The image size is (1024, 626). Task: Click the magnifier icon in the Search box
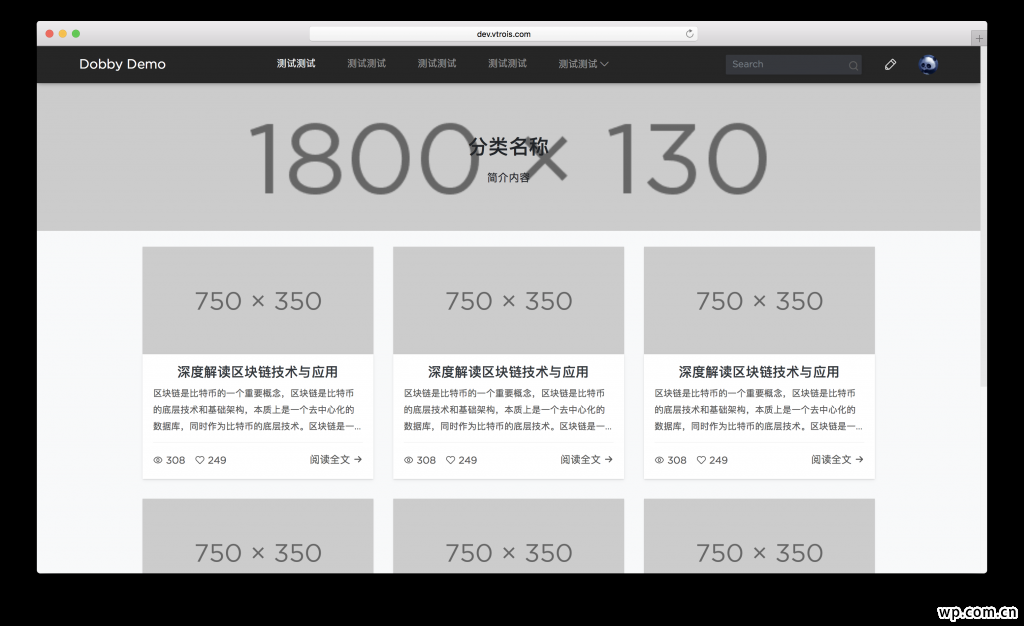pyautogui.click(x=853, y=65)
